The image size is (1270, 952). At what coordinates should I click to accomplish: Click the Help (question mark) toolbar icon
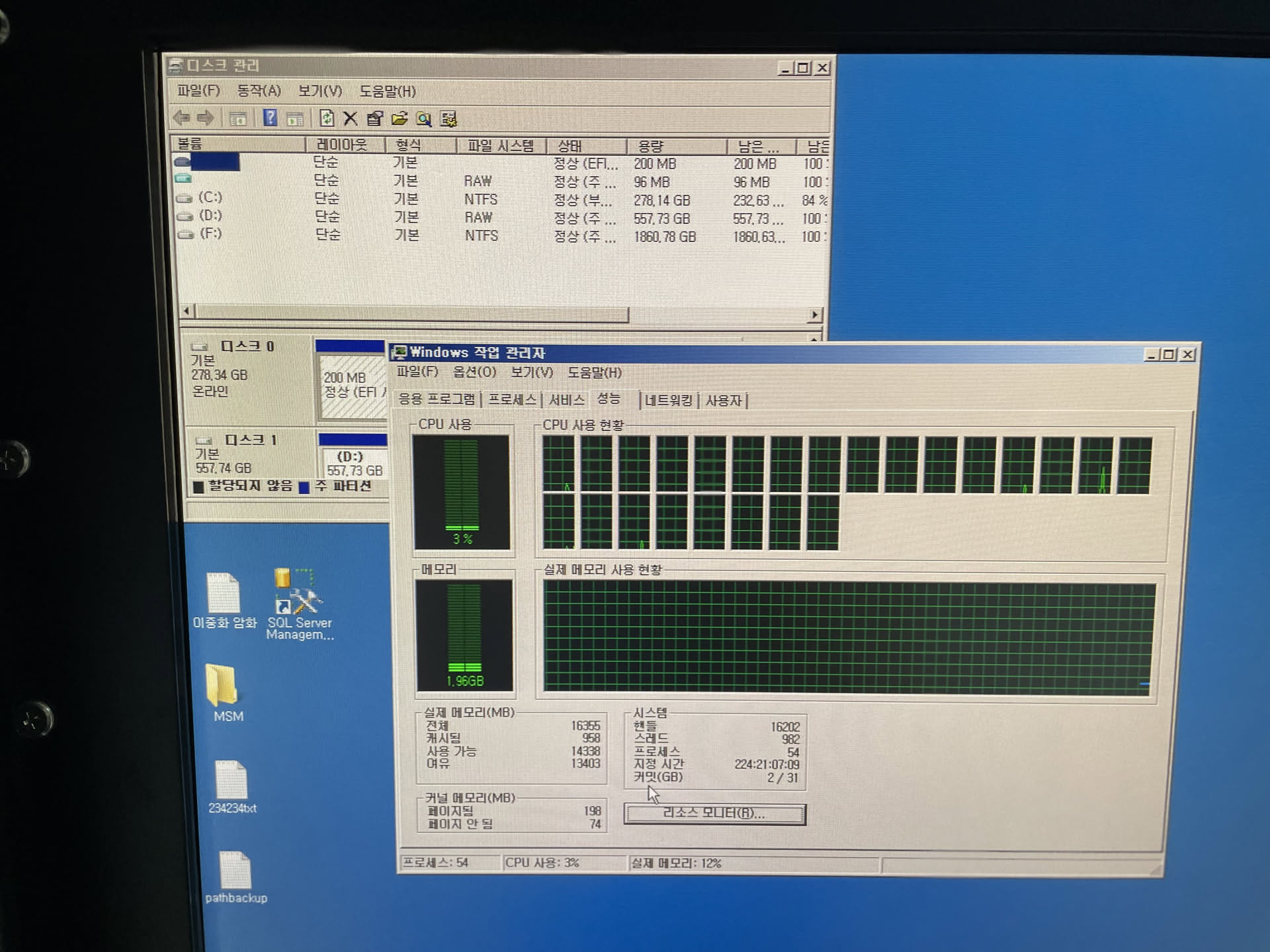point(270,118)
